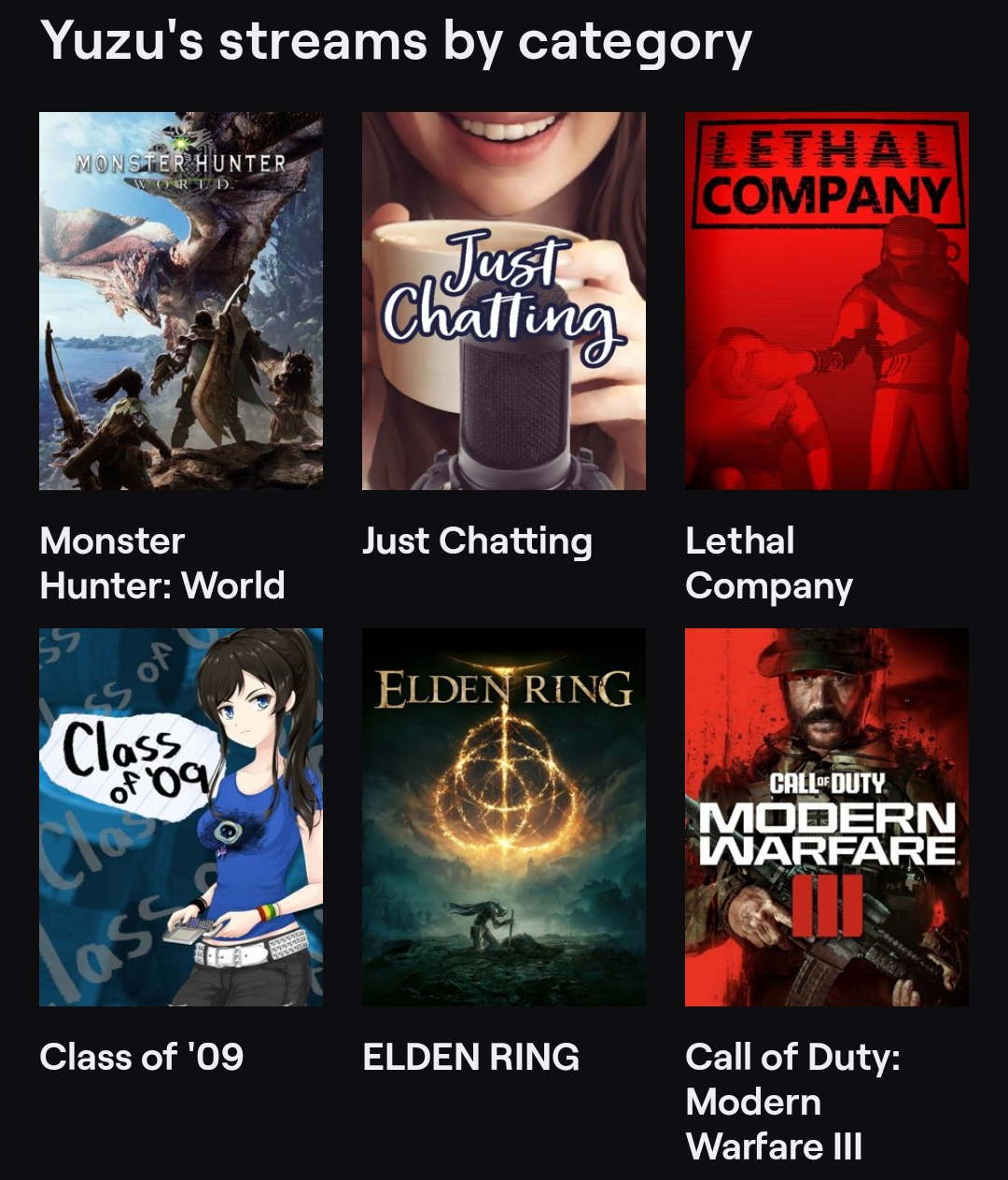Follow the 'Just Chatting' category title link
The height and width of the screenshot is (1180, 1008).
(477, 541)
